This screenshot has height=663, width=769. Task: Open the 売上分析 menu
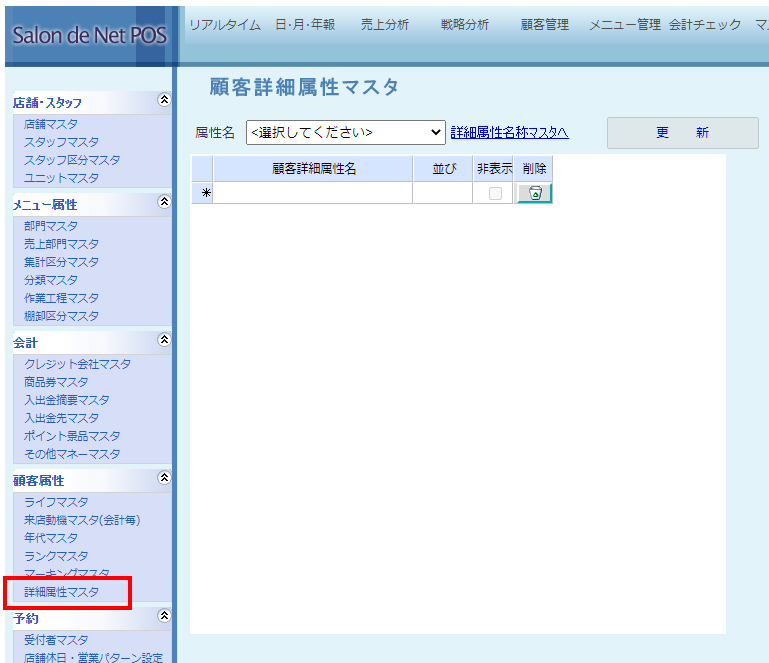(x=385, y=25)
